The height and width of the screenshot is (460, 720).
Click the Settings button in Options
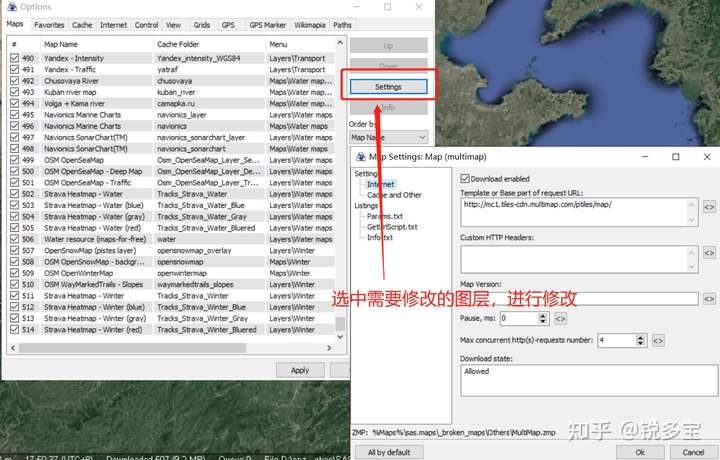coord(388,87)
